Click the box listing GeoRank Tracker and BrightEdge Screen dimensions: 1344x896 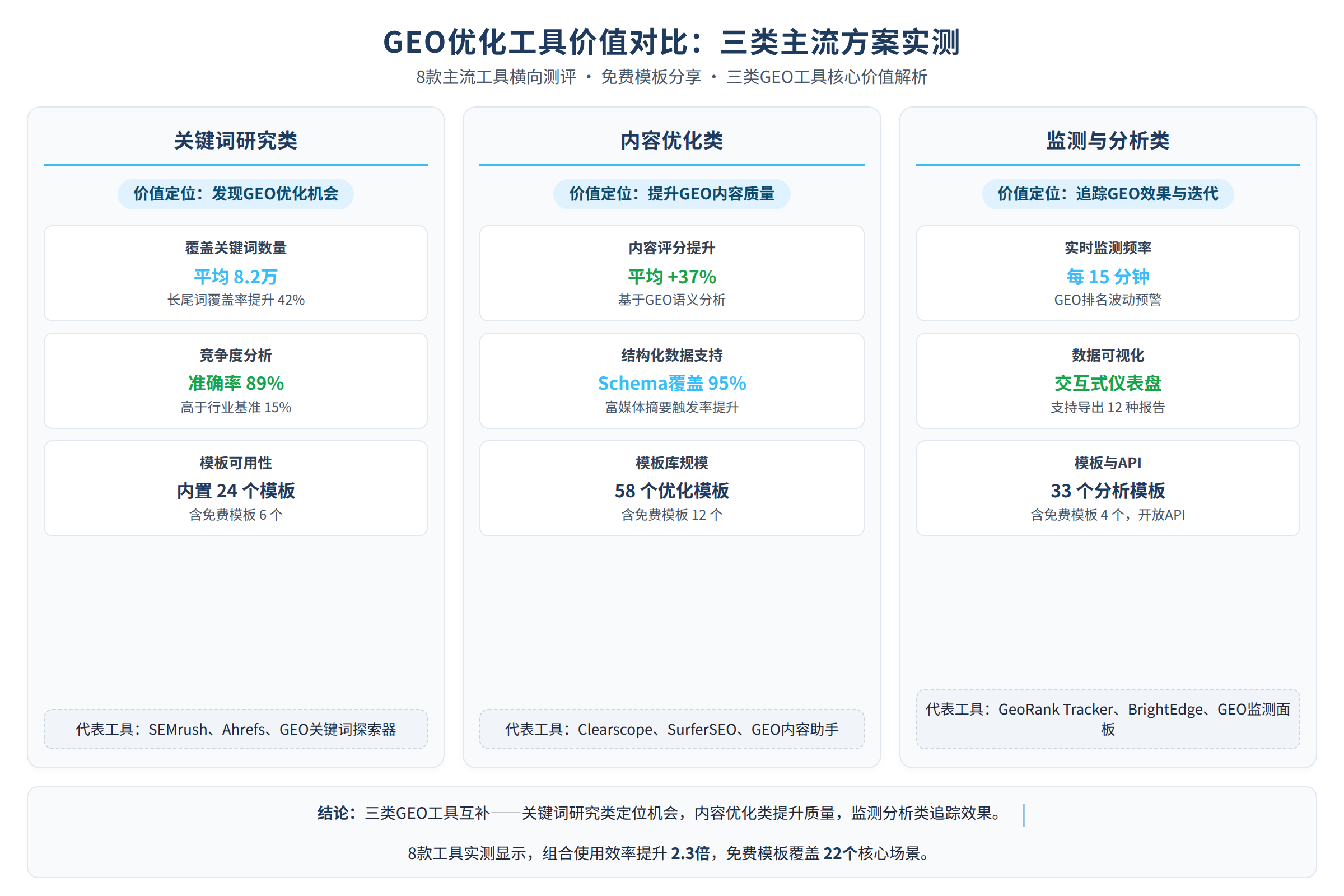point(1108,719)
